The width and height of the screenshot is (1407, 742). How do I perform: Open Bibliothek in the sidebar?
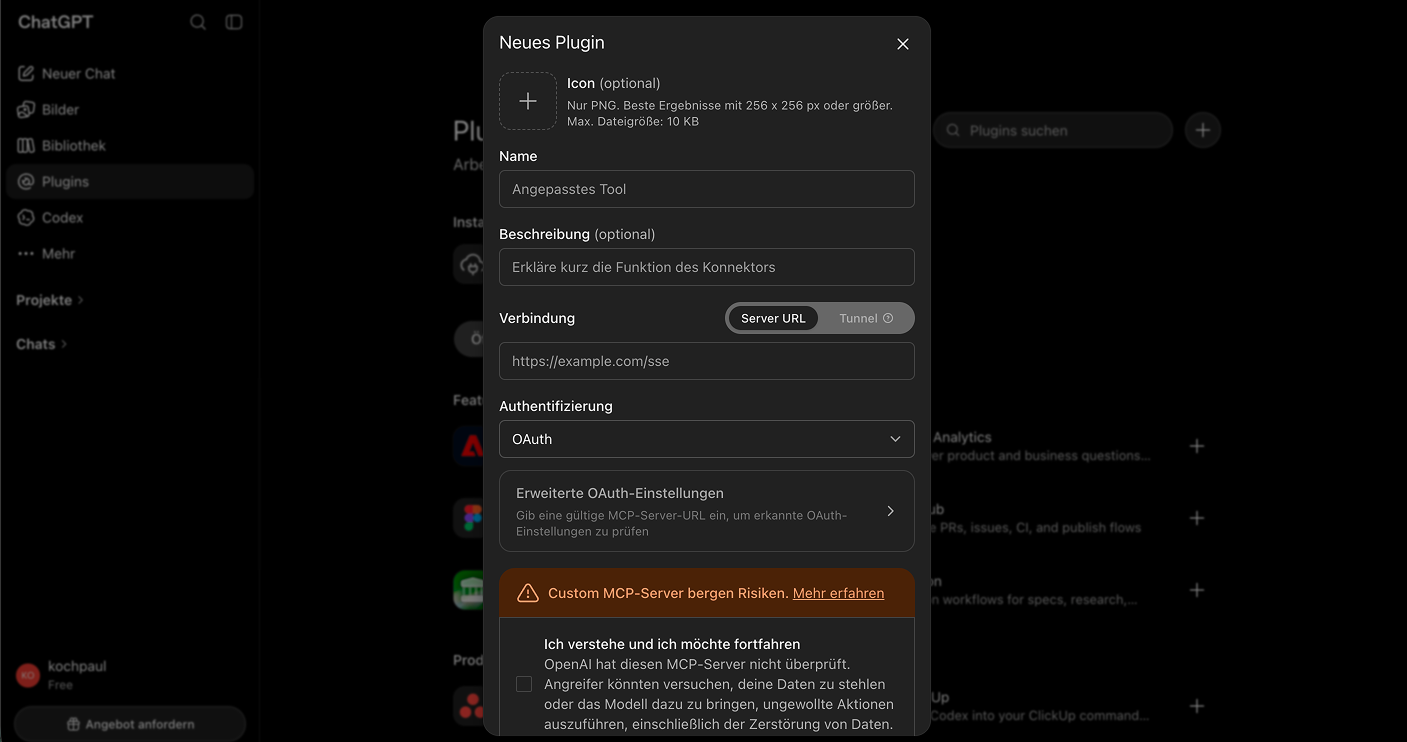[x=130, y=146]
